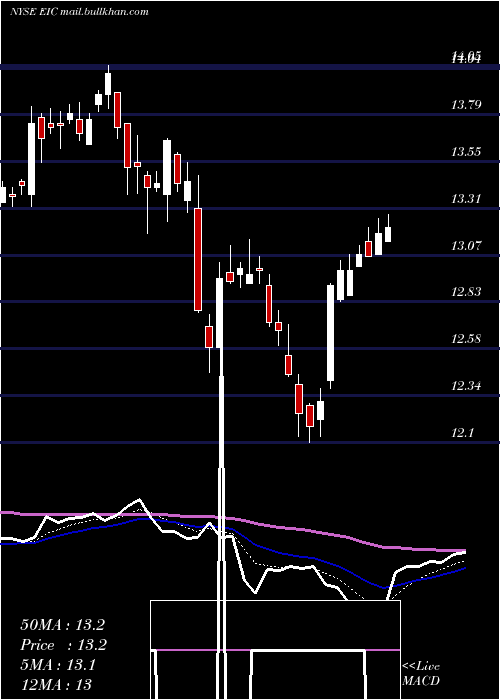
Task: Click the 50MA : 13.2 readout
Action: pos(62,625)
